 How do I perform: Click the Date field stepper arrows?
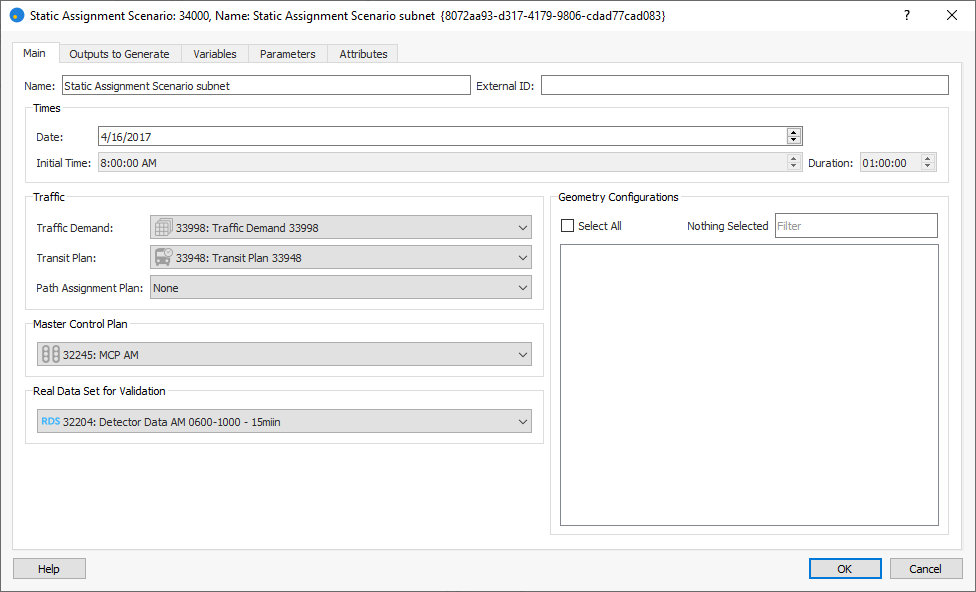coord(794,136)
